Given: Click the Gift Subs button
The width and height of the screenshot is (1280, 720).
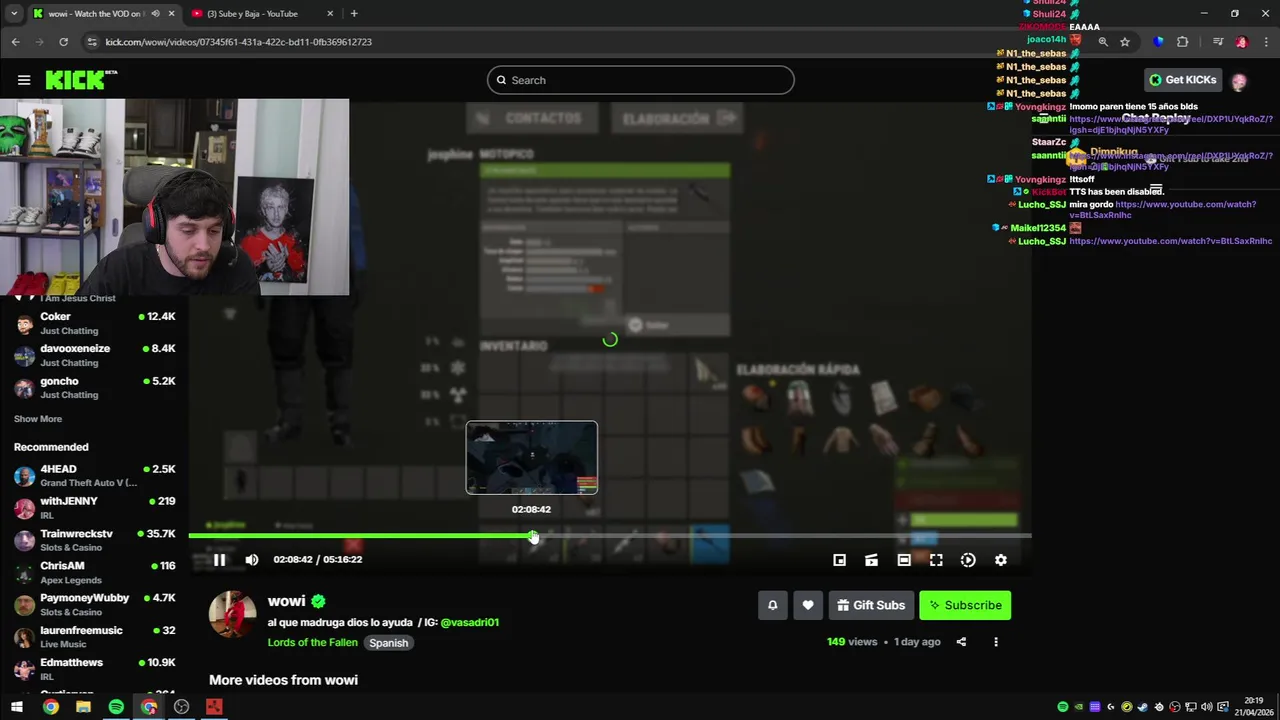Looking at the screenshot, I should point(871,605).
